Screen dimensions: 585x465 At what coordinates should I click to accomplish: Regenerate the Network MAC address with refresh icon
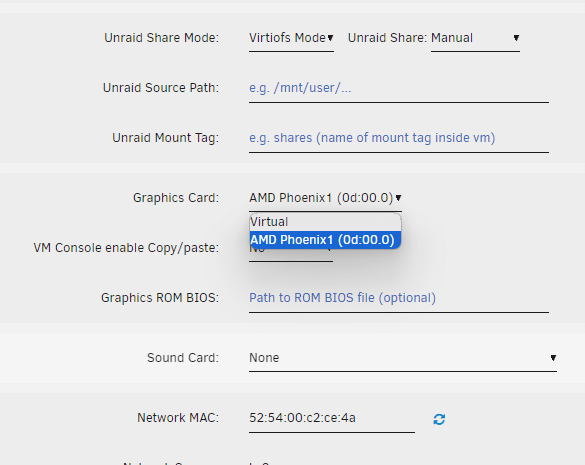[439, 419]
